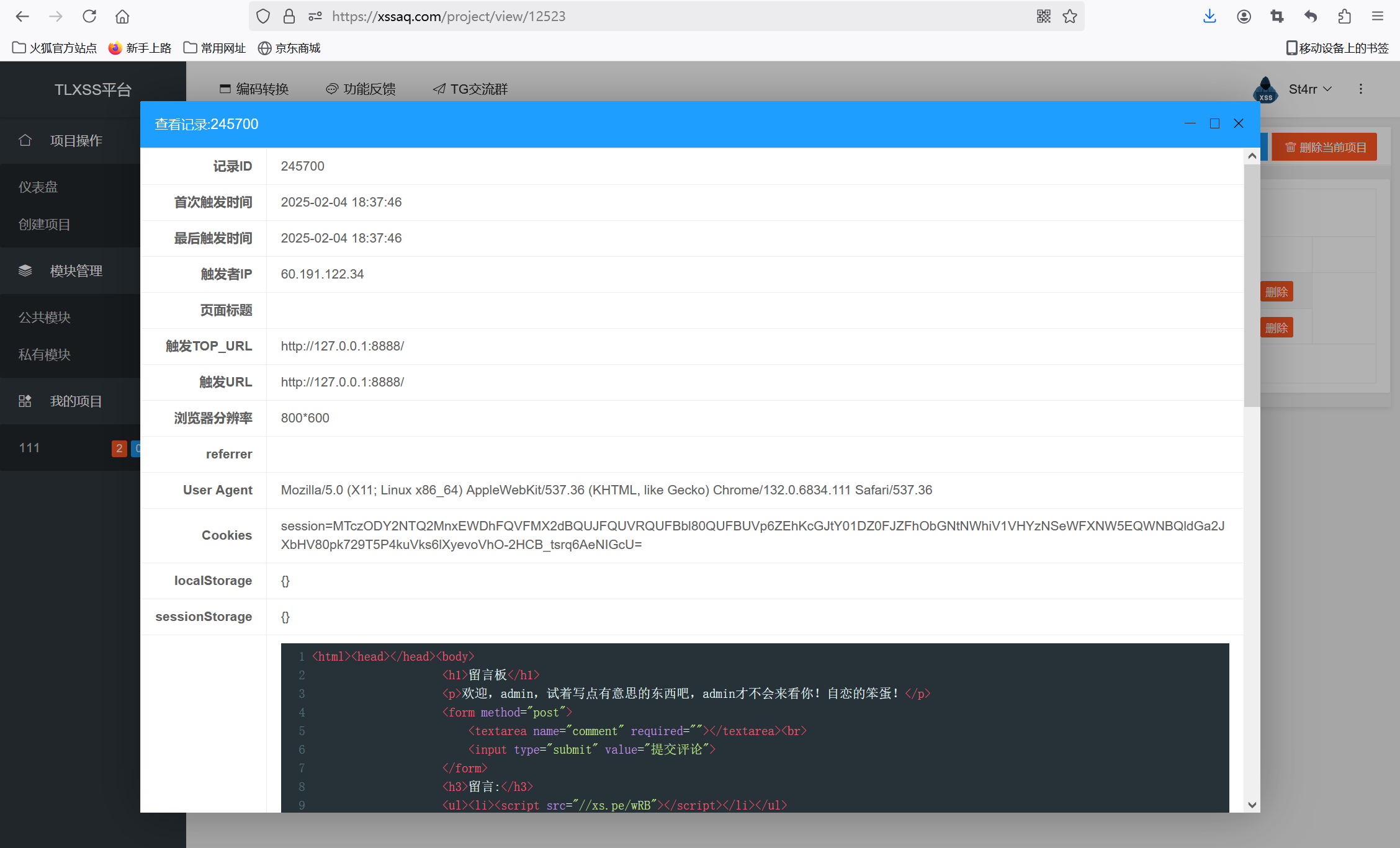1400x848 pixels.
Task: Open the Firefox account icon
Action: coord(1243,16)
